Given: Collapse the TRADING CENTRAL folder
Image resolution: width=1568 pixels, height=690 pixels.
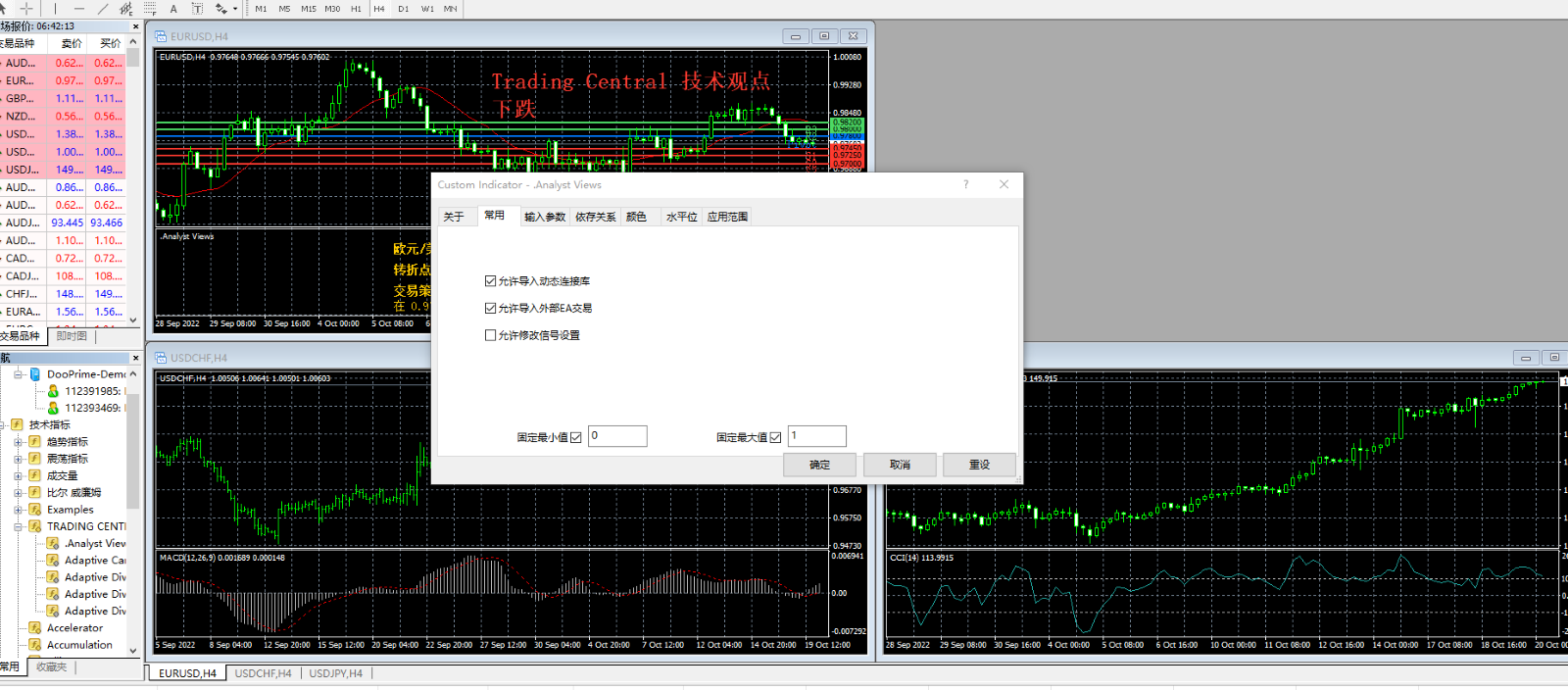Looking at the screenshot, I should click(18, 526).
